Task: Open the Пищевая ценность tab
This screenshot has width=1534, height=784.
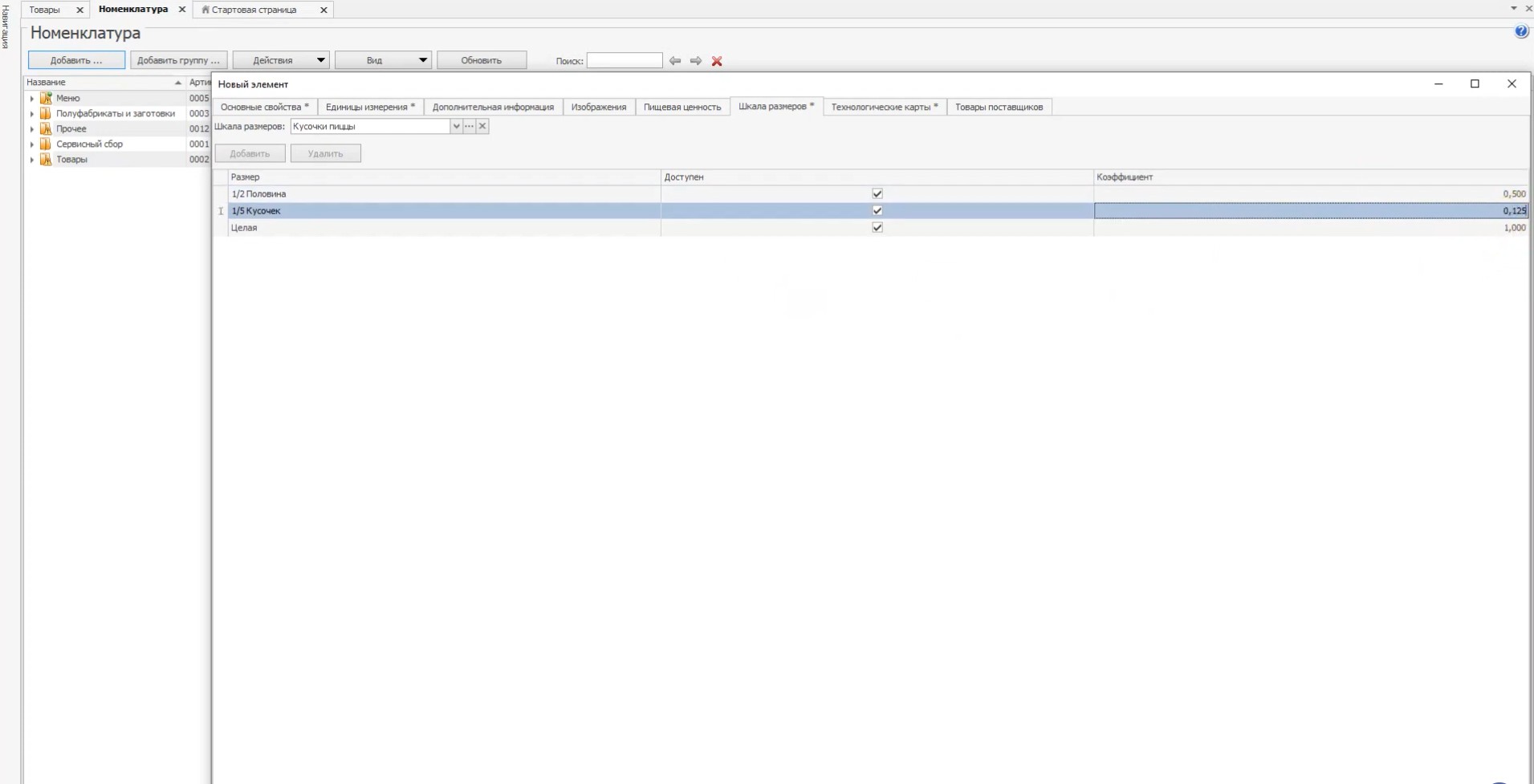Action: pyautogui.click(x=682, y=107)
